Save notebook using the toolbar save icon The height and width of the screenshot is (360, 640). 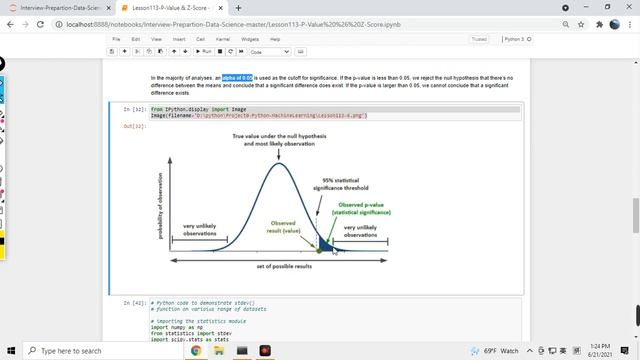click(112, 51)
